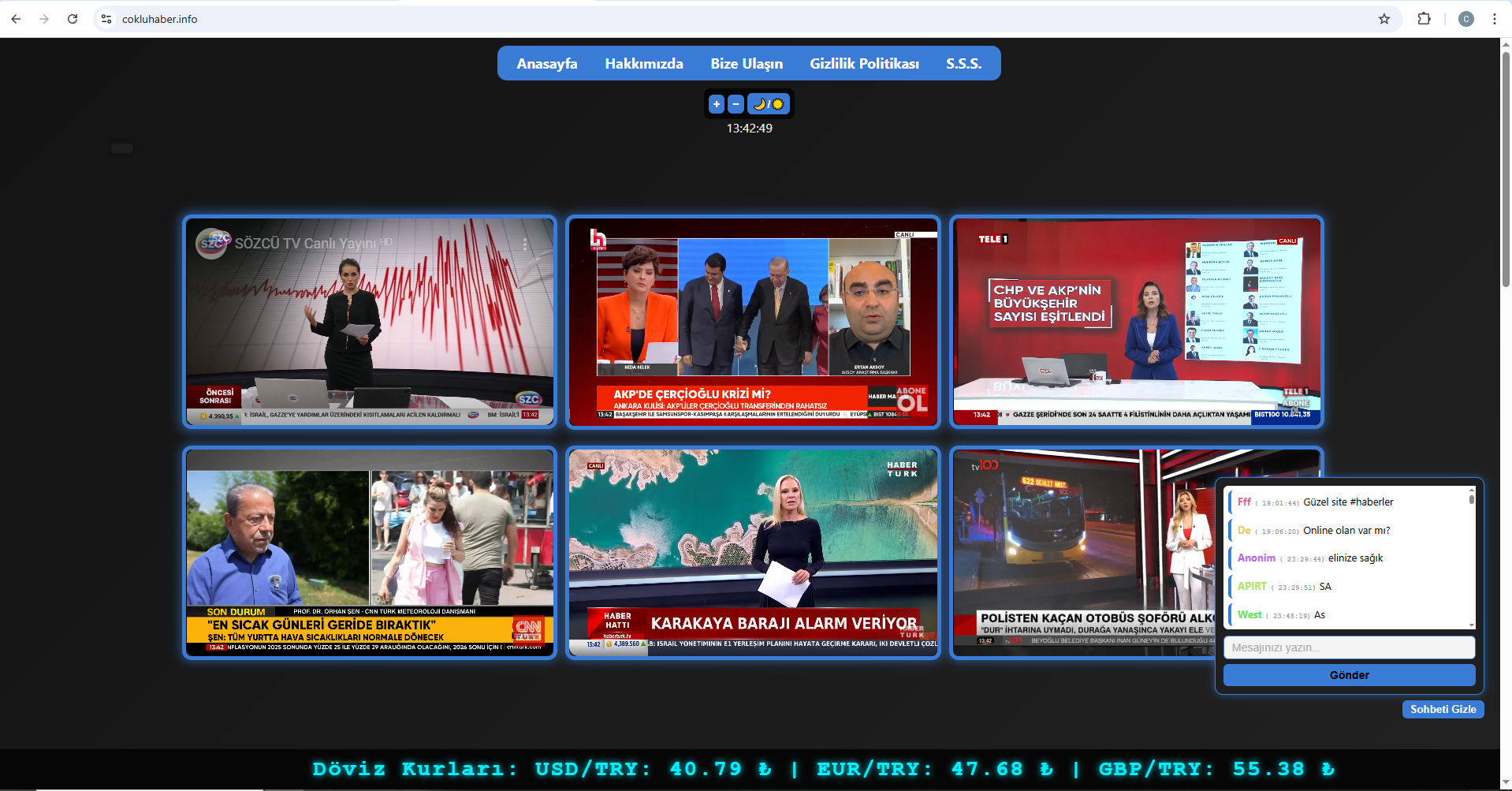
Task: View the Gizlilik Politikası page
Action: [x=864, y=64]
